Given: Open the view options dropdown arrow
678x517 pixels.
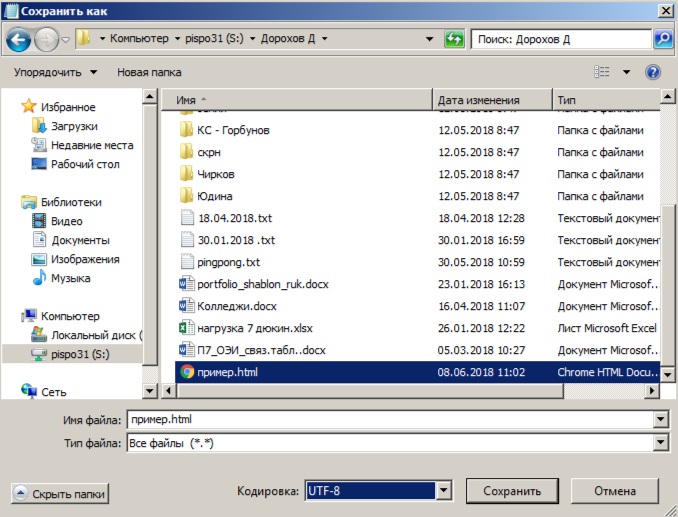Looking at the screenshot, I should pyautogui.click(x=626, y=72).
